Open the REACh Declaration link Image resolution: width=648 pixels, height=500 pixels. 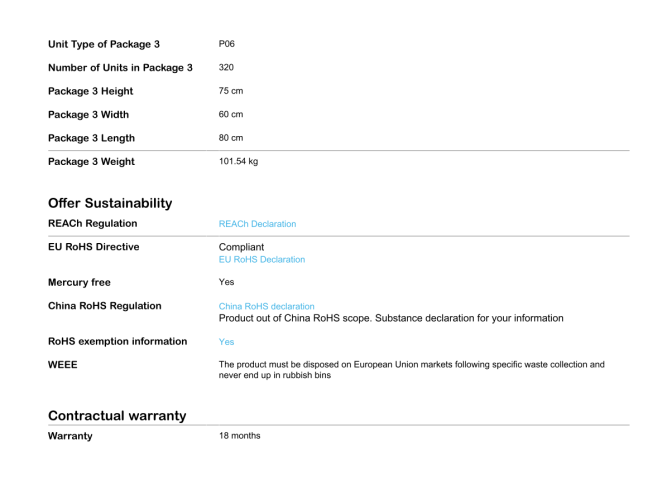(x=257, y=224)
